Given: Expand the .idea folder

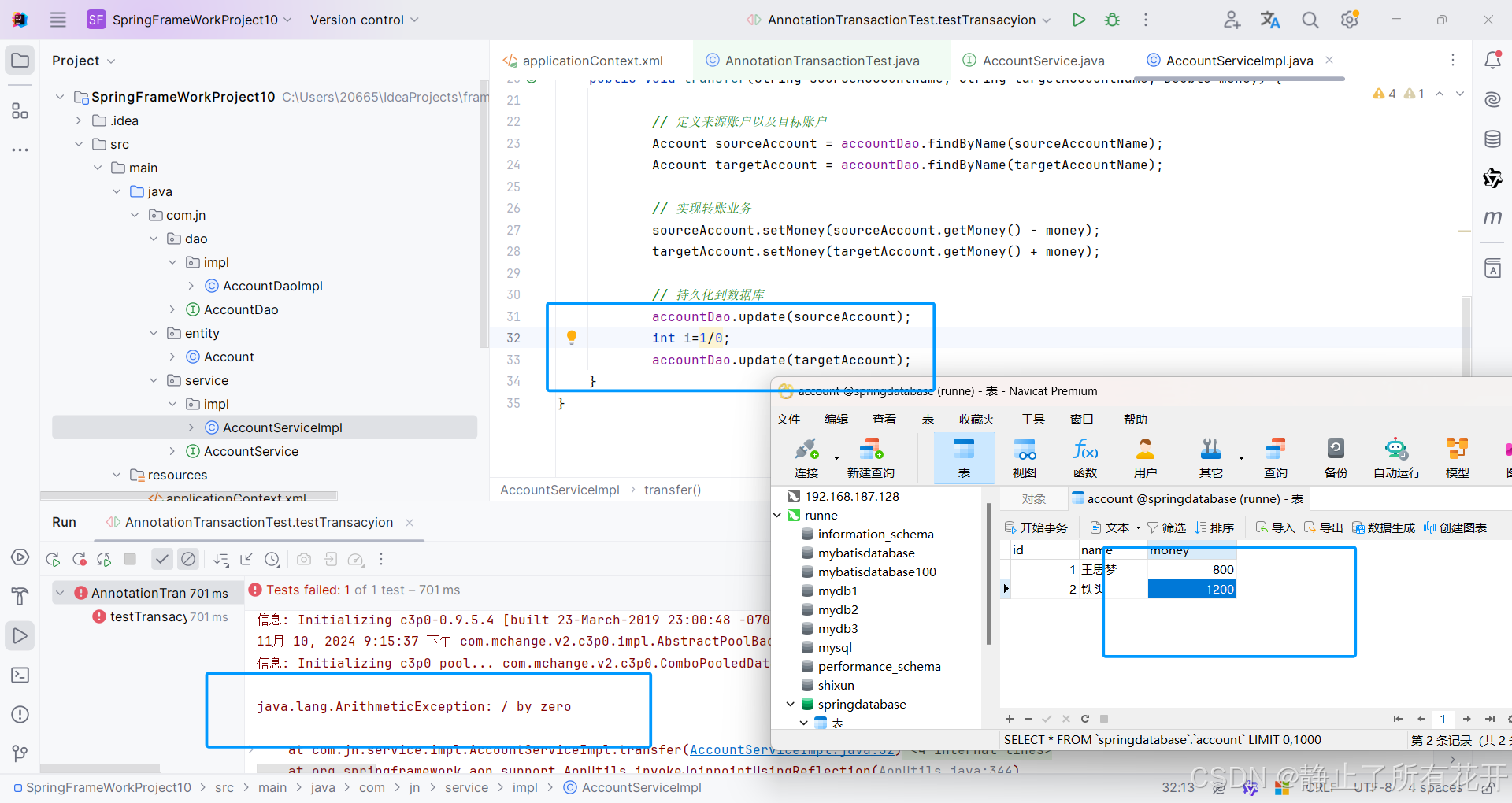Looking at the screenshot, I should coord(78,120).
